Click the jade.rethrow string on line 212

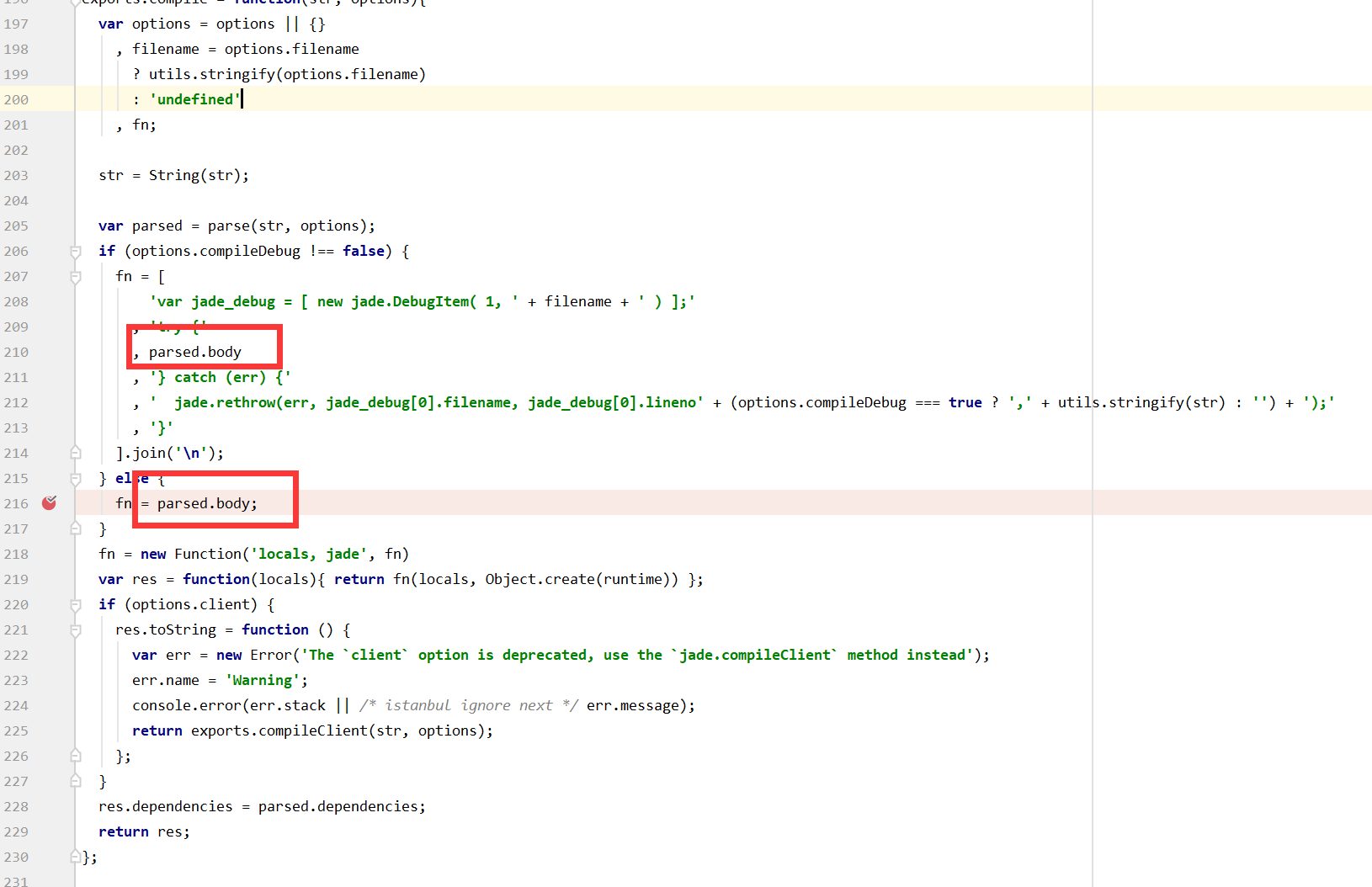[x=427, y=402]
